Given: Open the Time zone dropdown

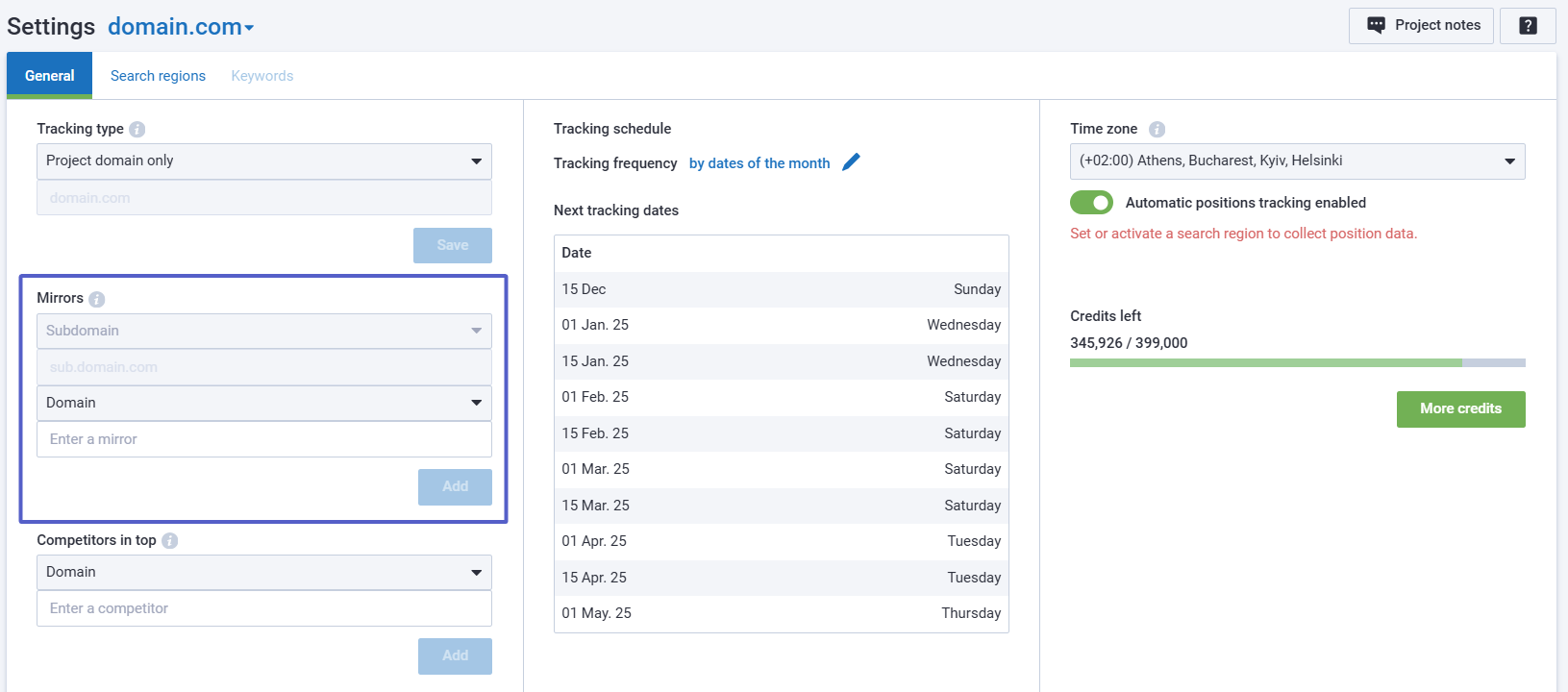Looking at the screenshot, I should pos(1297,161).
